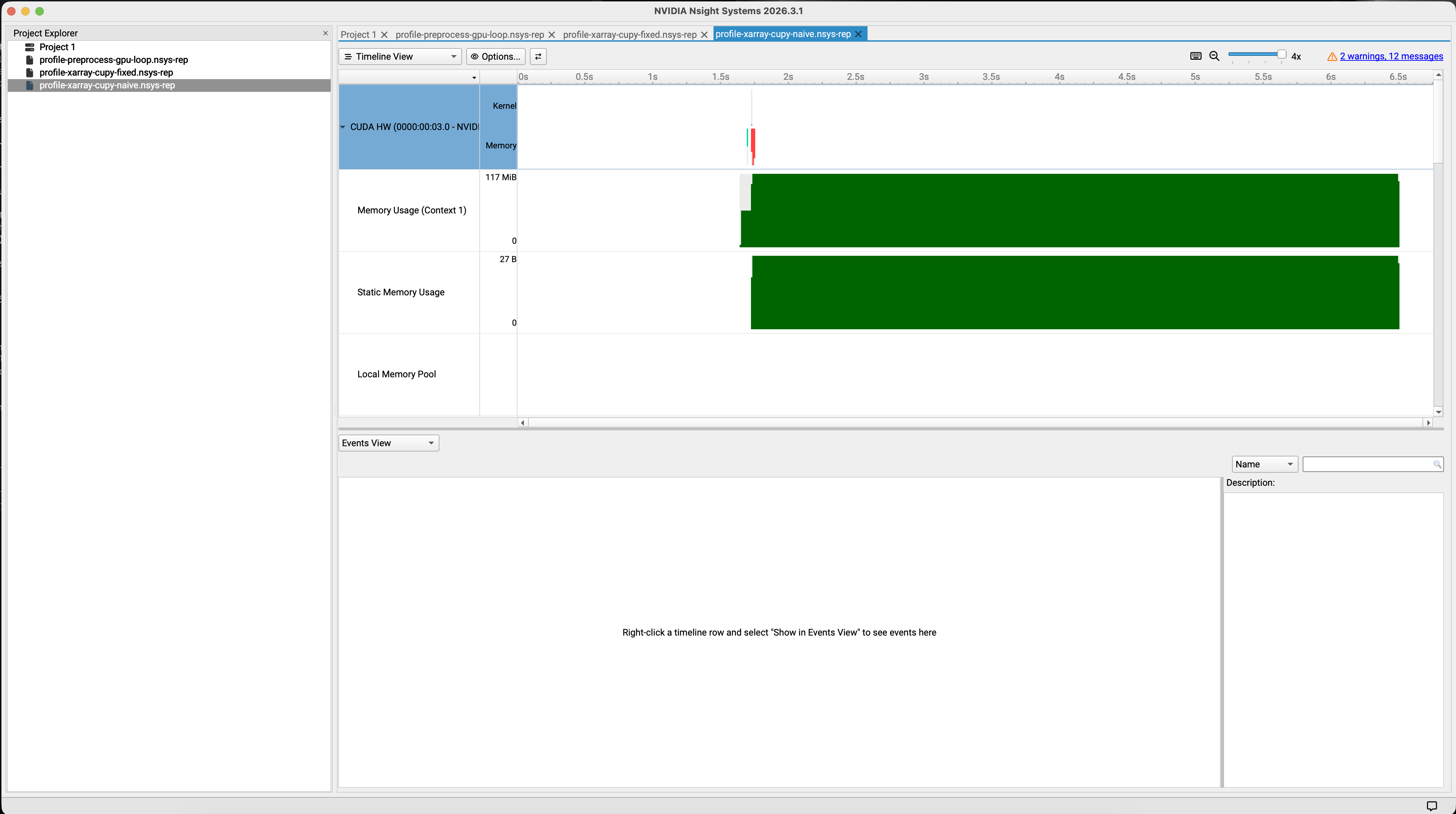Close the profile-preprocess-gpu-loop.nsys-rep tab
Image resolution: width=1456 pixels, height=814 pixels.
[x=552, y=35]
